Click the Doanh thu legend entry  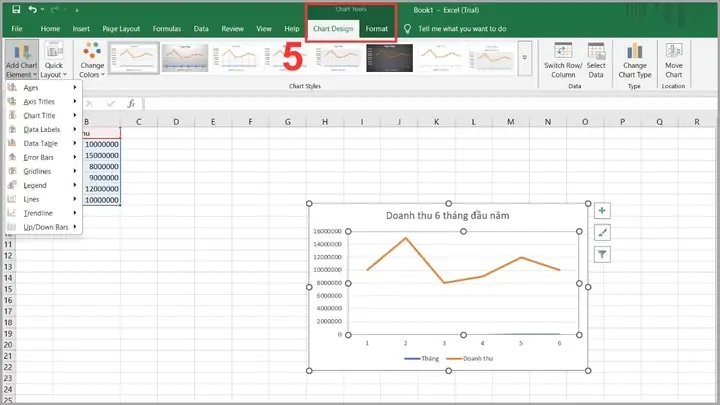click(x=470, y=359)
